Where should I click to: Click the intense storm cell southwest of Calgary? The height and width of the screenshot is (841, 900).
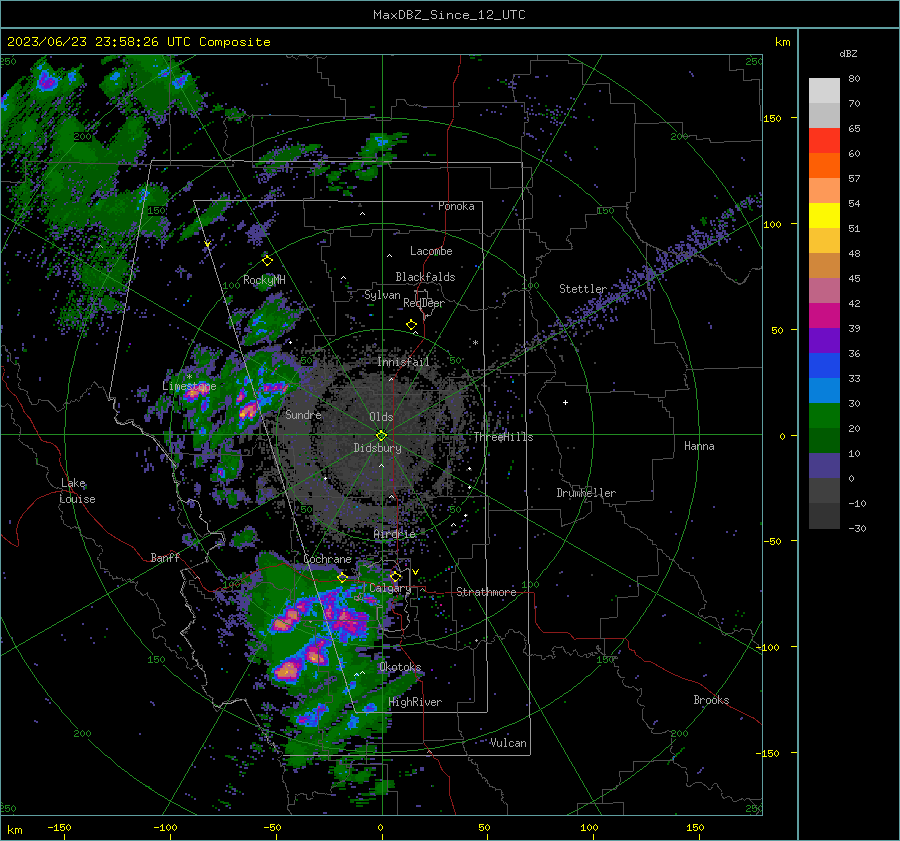coord(288,670)
